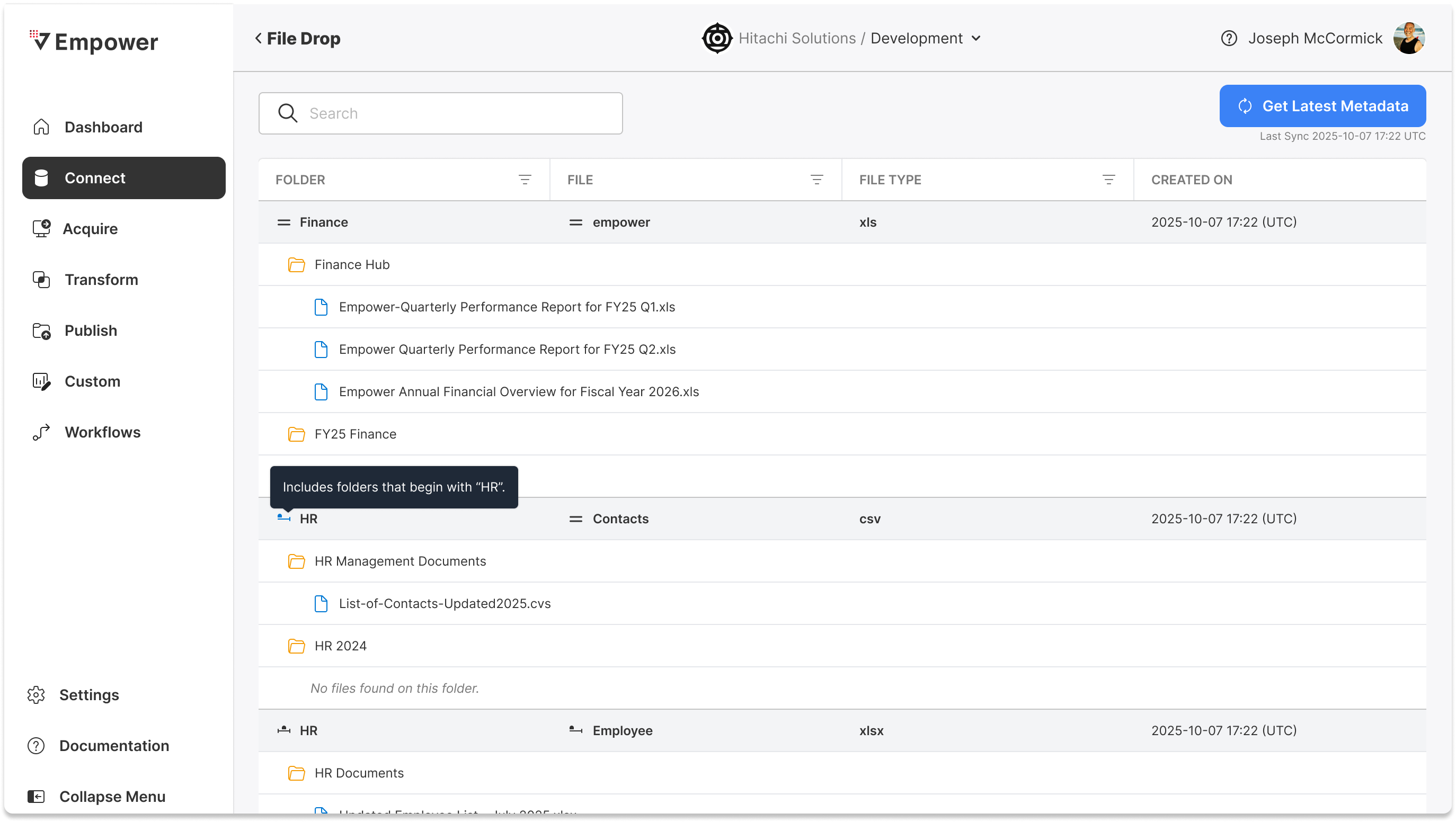The image size is (1456, 822).
Task: Go back using the File Drop chevron
Action: [259, 39]
